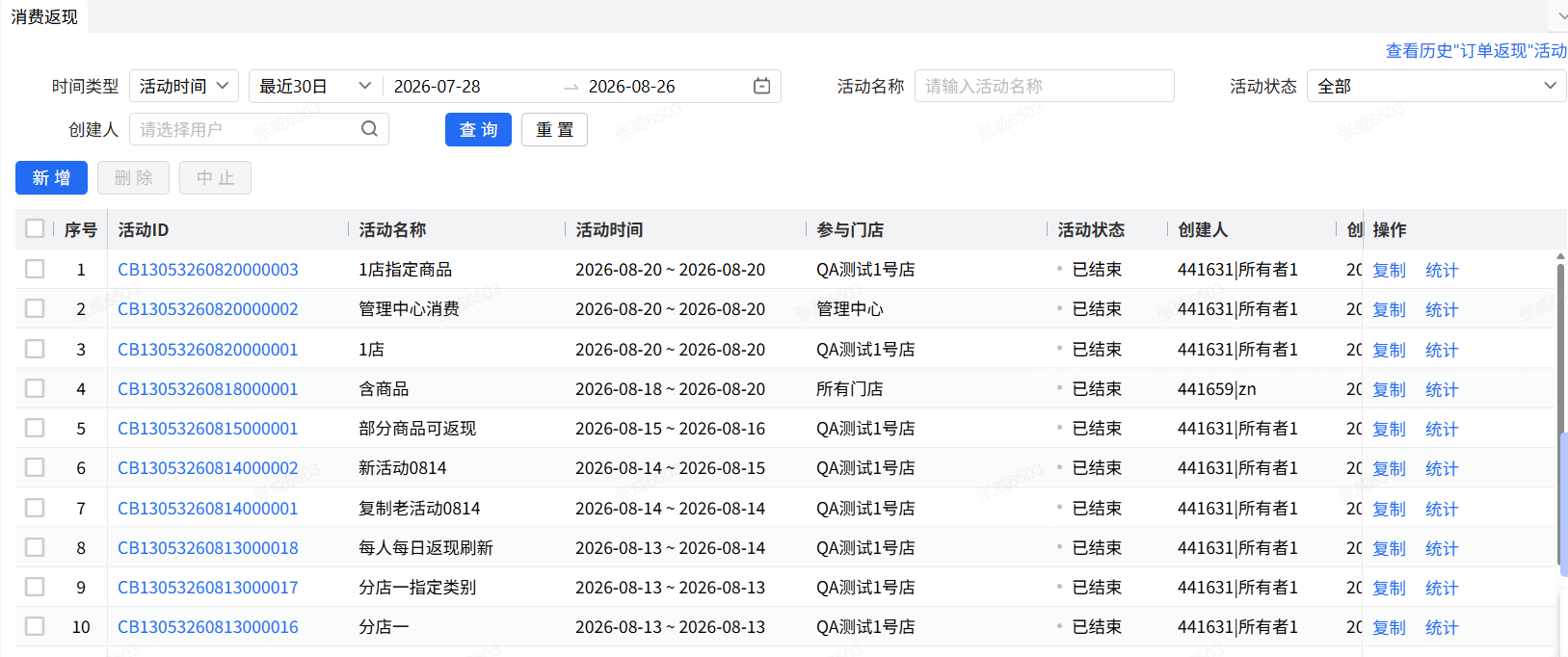Check the box for row 4 含商品

coord(35,388)
